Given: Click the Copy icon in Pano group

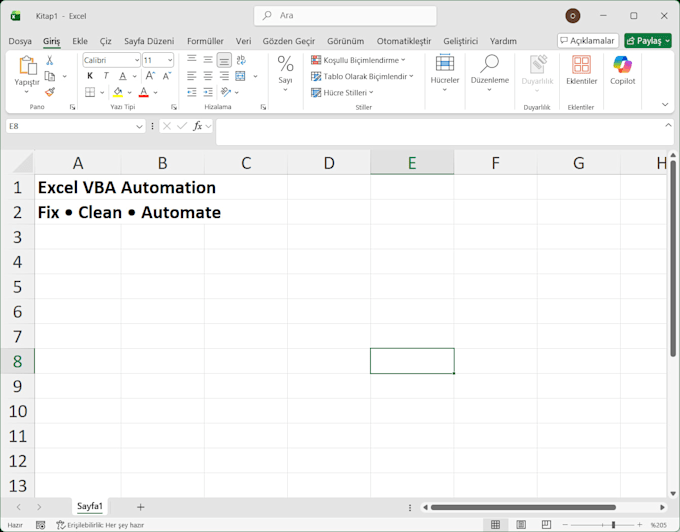Looking at the screenshot, I should [x=50, y=76].
